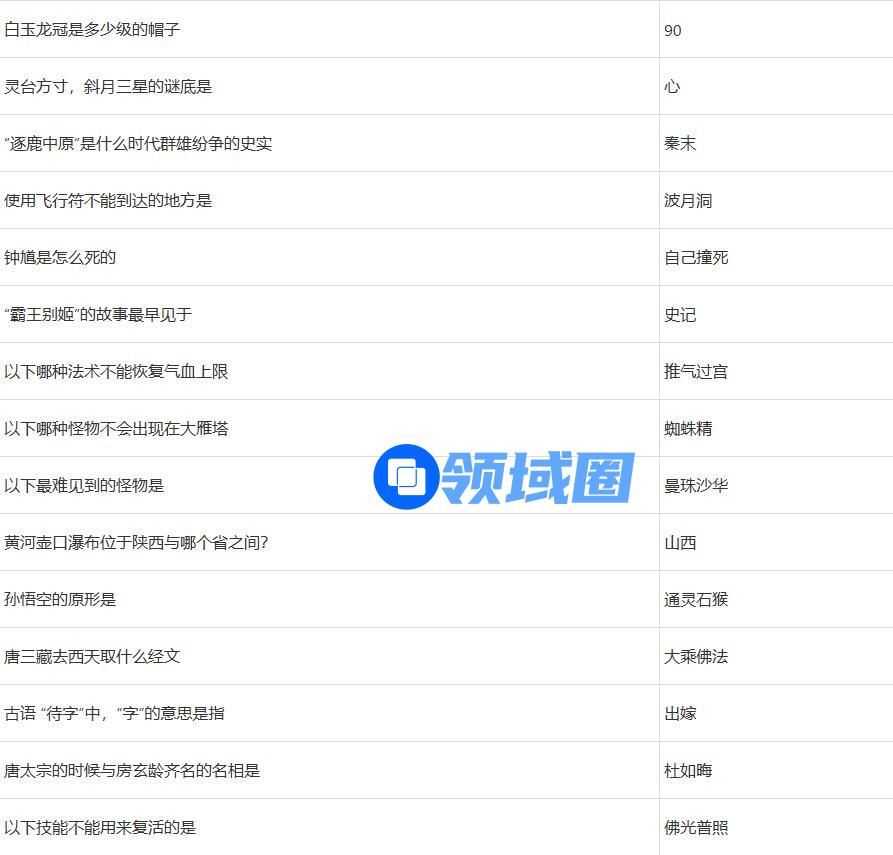Select the question 钟馗是怎么死的
The height and width of the screenshot is (855, 893).
[x=60, y=258]
